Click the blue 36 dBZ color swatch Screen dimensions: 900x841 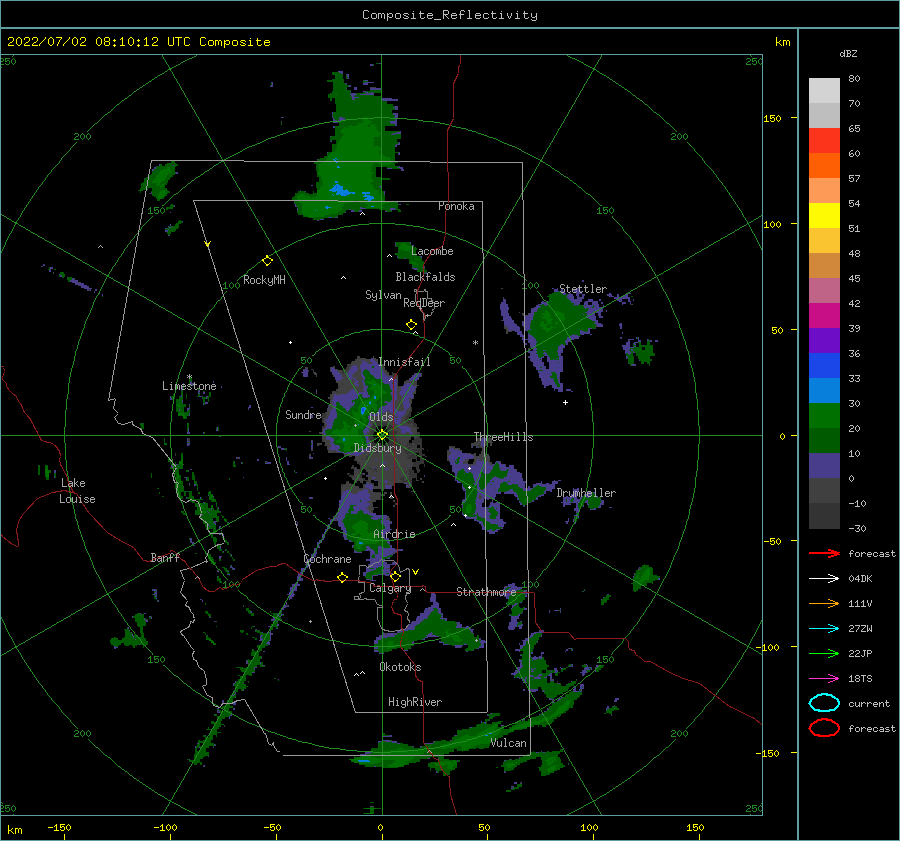point(824,366)
